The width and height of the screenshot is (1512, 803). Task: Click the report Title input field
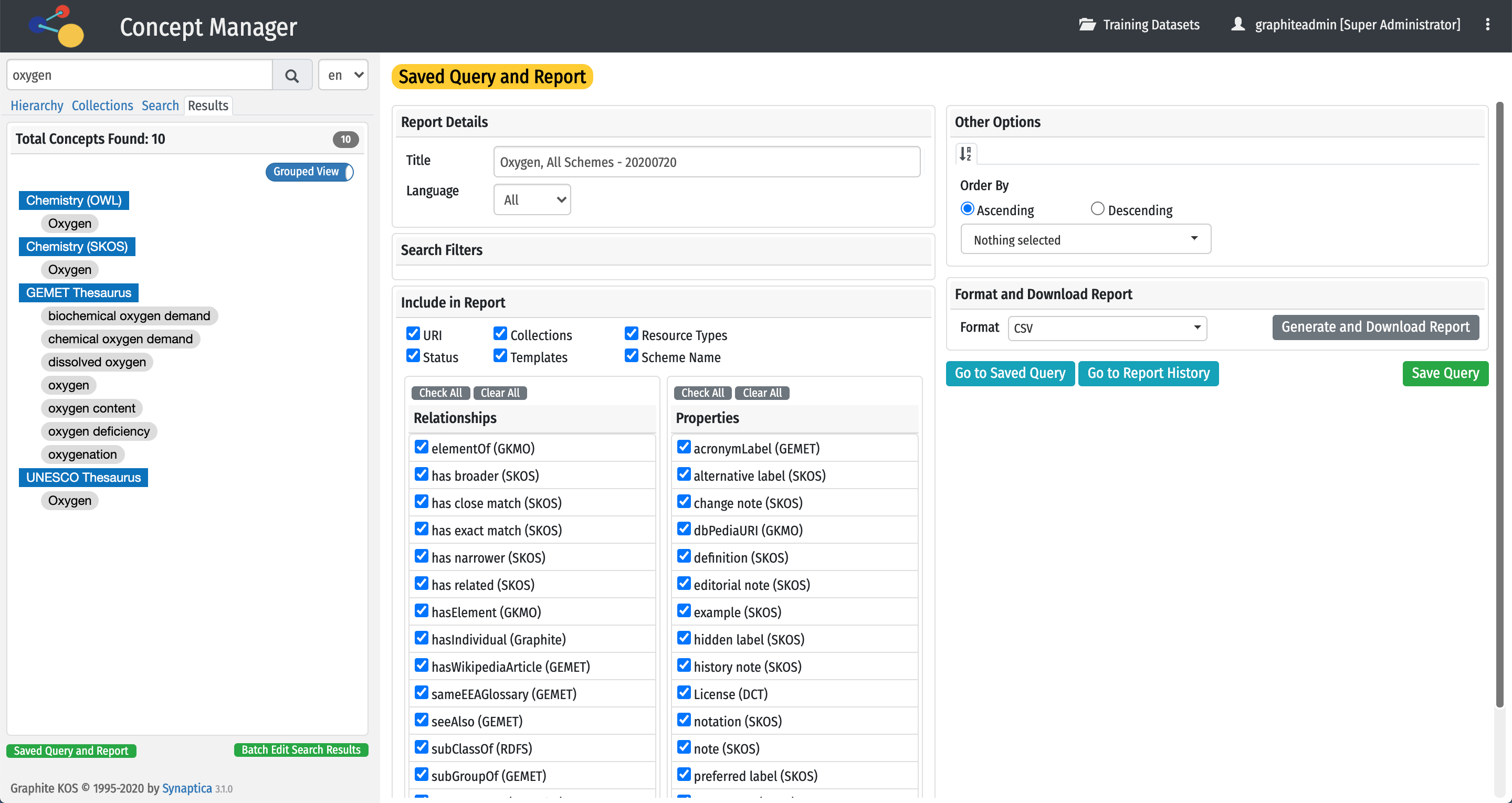coord(706,162)
